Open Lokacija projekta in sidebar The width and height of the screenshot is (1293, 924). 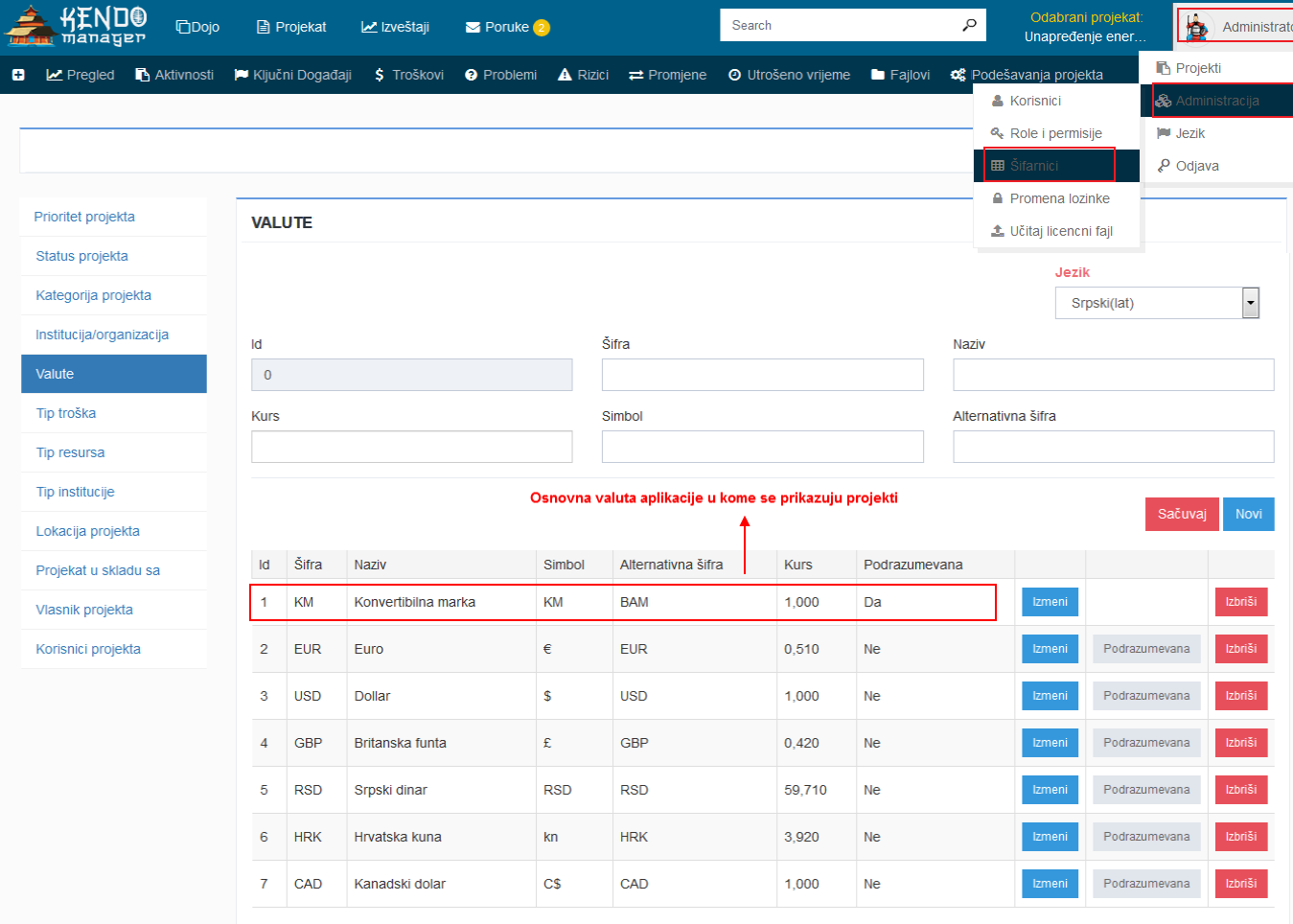tap(114, 531)
